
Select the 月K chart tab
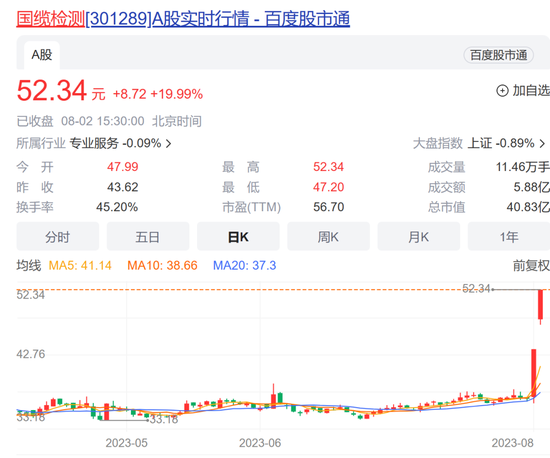point(418,237)
